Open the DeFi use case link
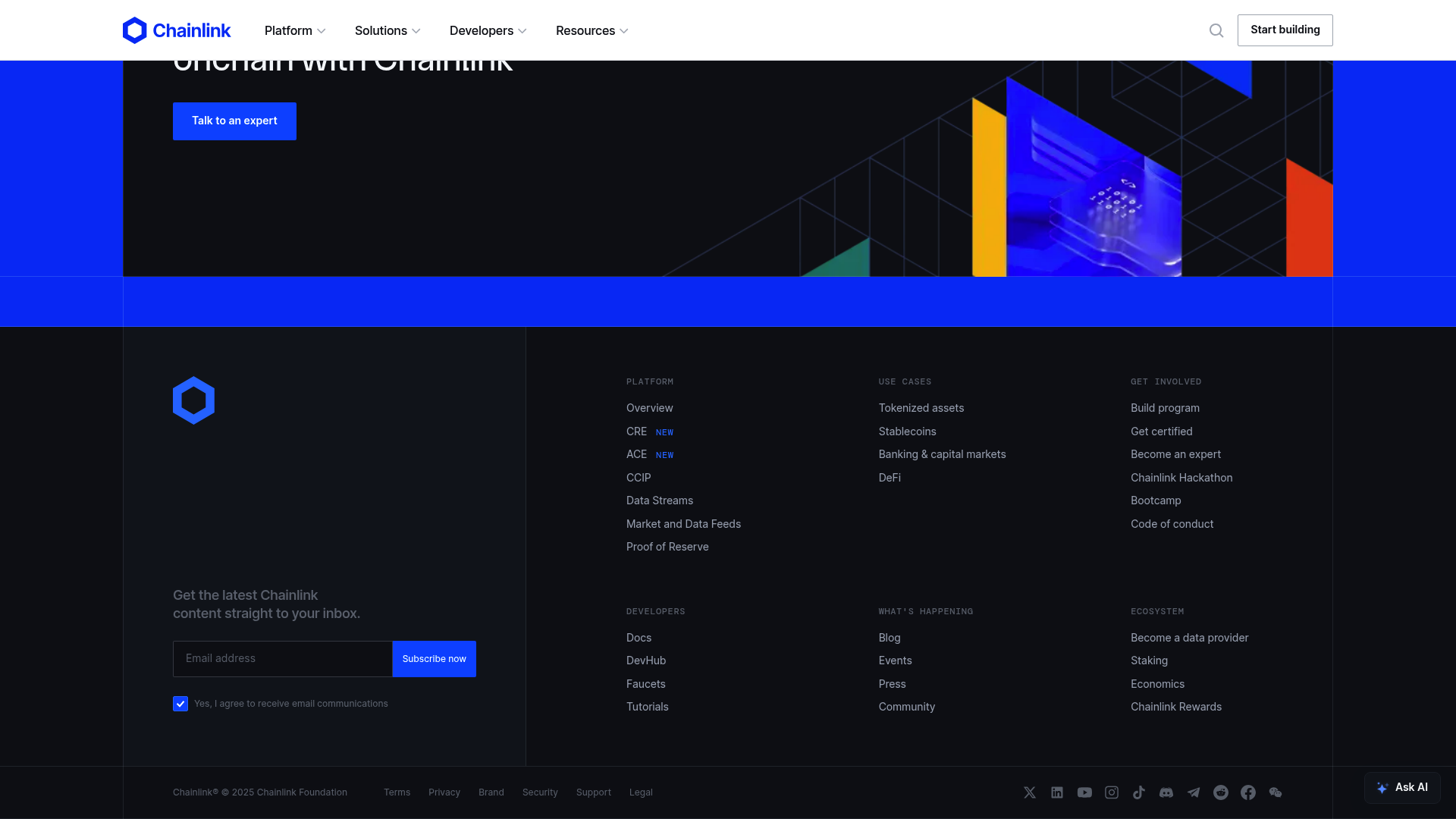This screenshot has width=1456, height=819. pos(890,478)
